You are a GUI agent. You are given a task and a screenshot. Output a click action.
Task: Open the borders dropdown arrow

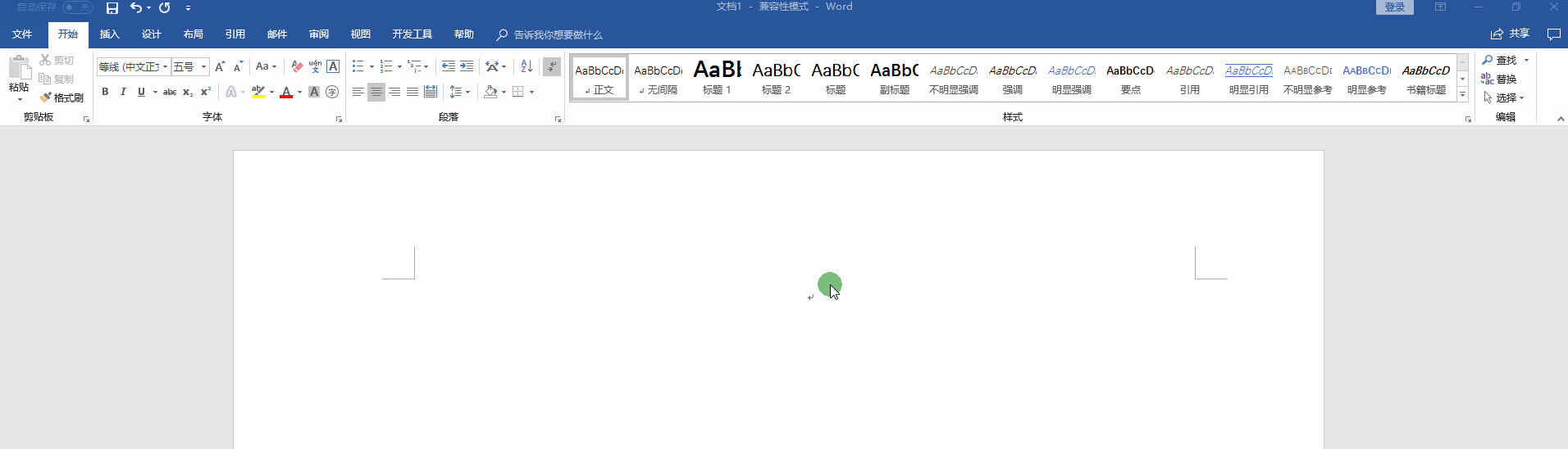(x=531, y=92)
